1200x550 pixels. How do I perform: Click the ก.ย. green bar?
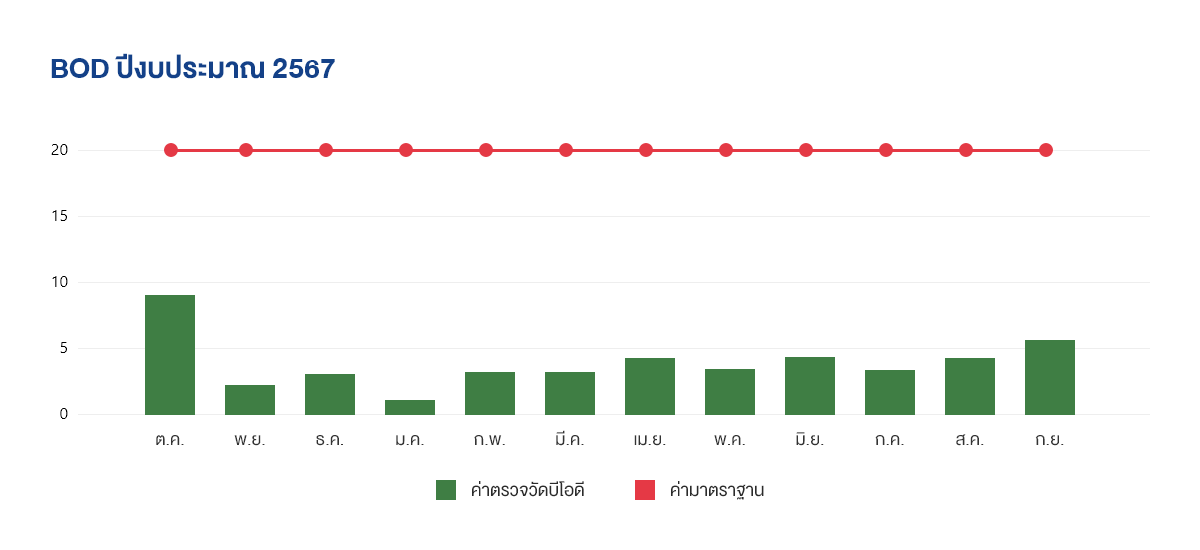[1050, 377]
